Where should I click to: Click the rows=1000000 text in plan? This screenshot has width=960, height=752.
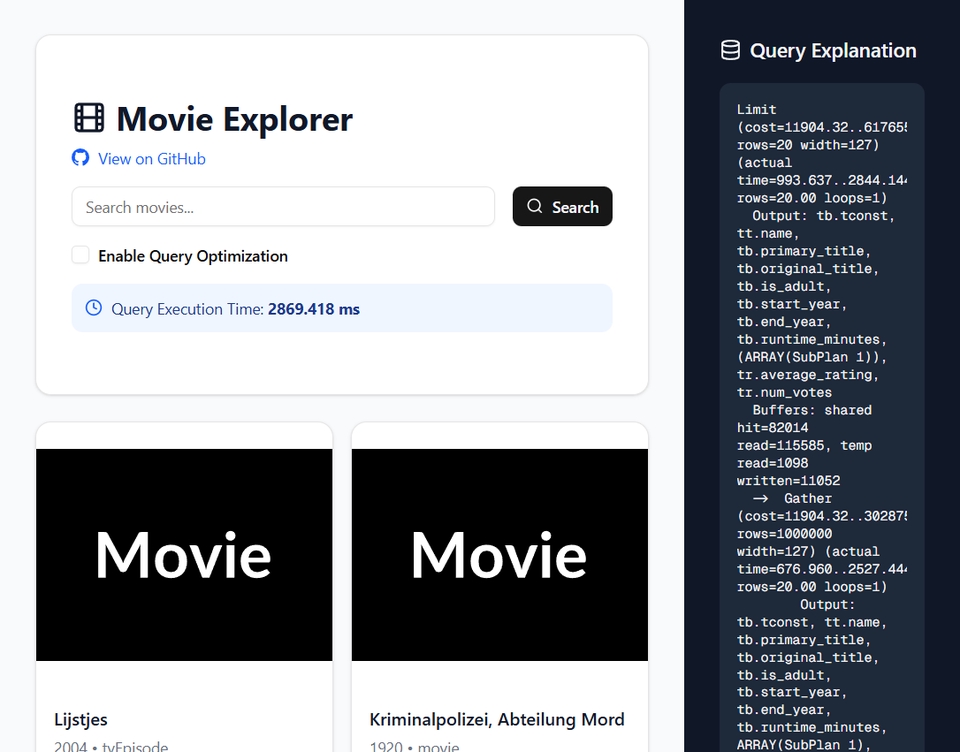pos(784,534)
